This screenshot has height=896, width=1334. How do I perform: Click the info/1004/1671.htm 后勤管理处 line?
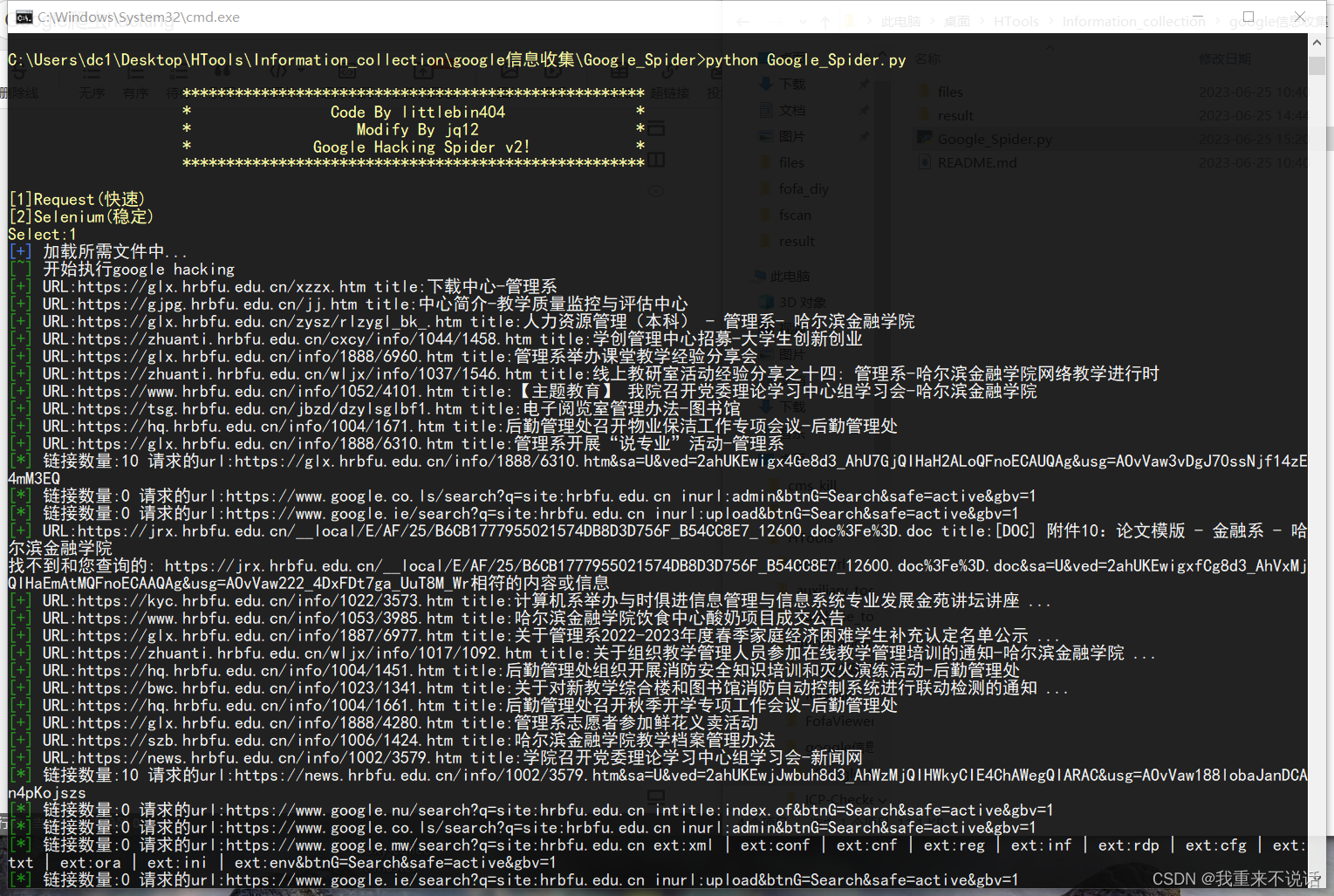[453, 426]
